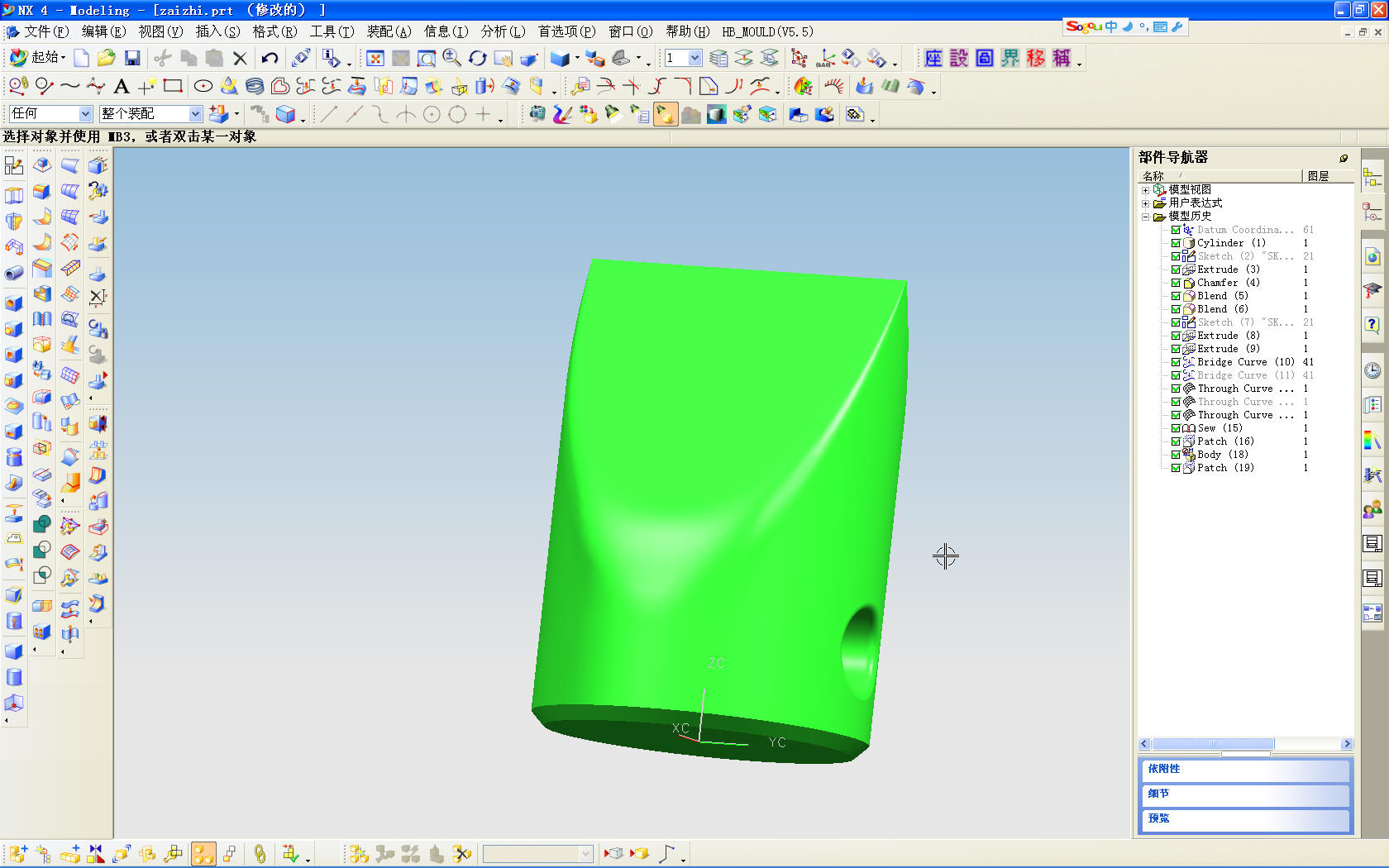Select the Rotate view tool
The image size is (1389, 868).
478,58
